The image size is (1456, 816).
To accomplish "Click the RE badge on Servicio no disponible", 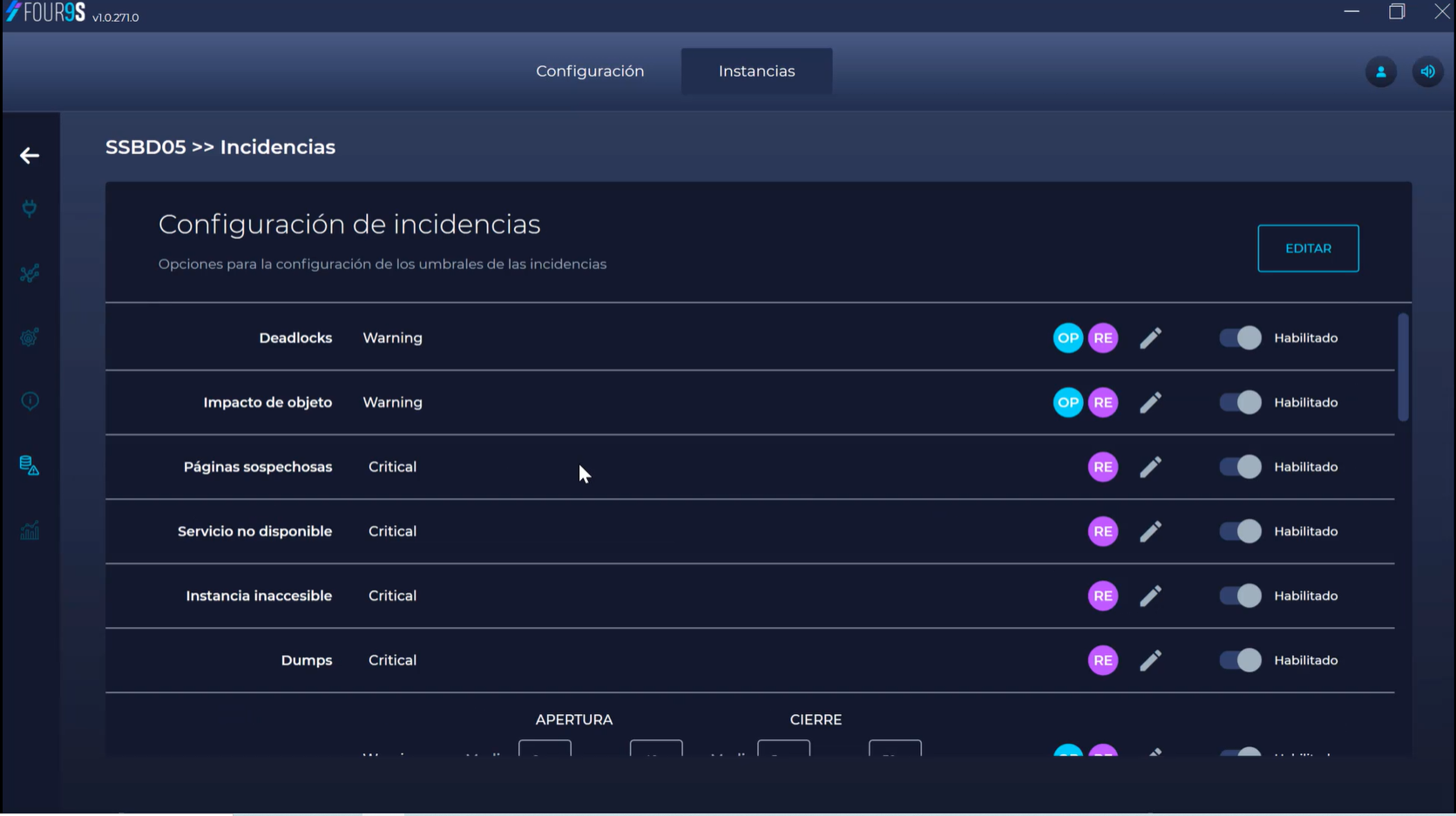I will pos(1102,531).
